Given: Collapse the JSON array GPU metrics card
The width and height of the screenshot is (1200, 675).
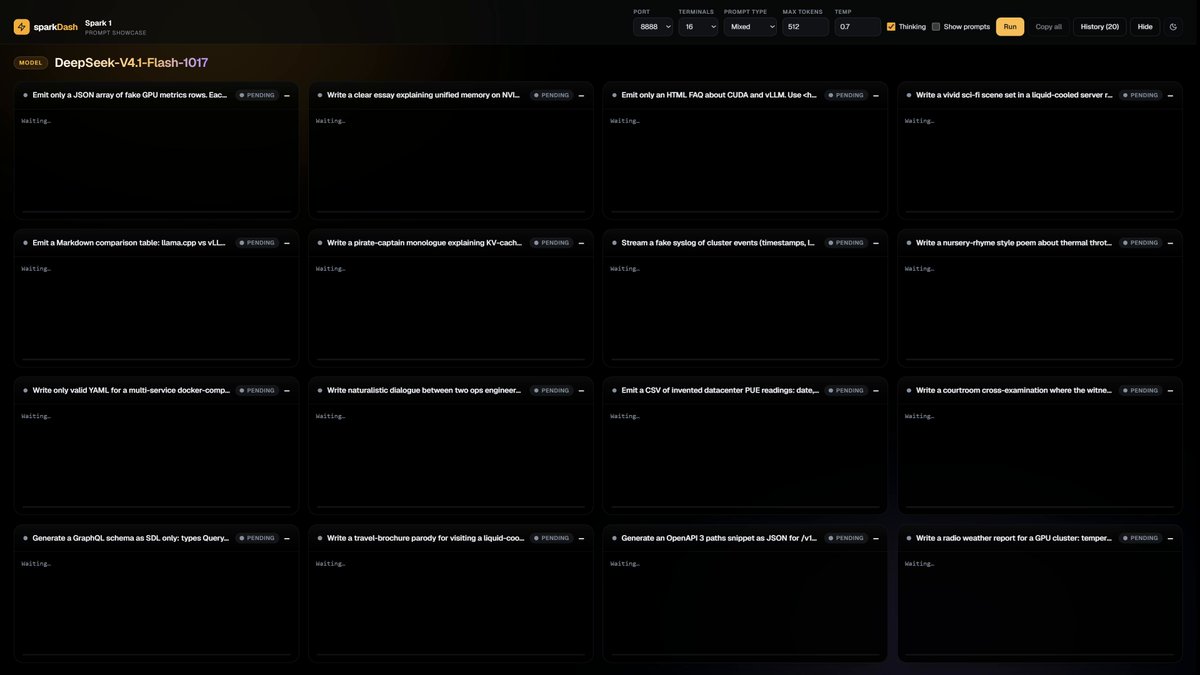Looking at the screenshot, I should 287,95.
